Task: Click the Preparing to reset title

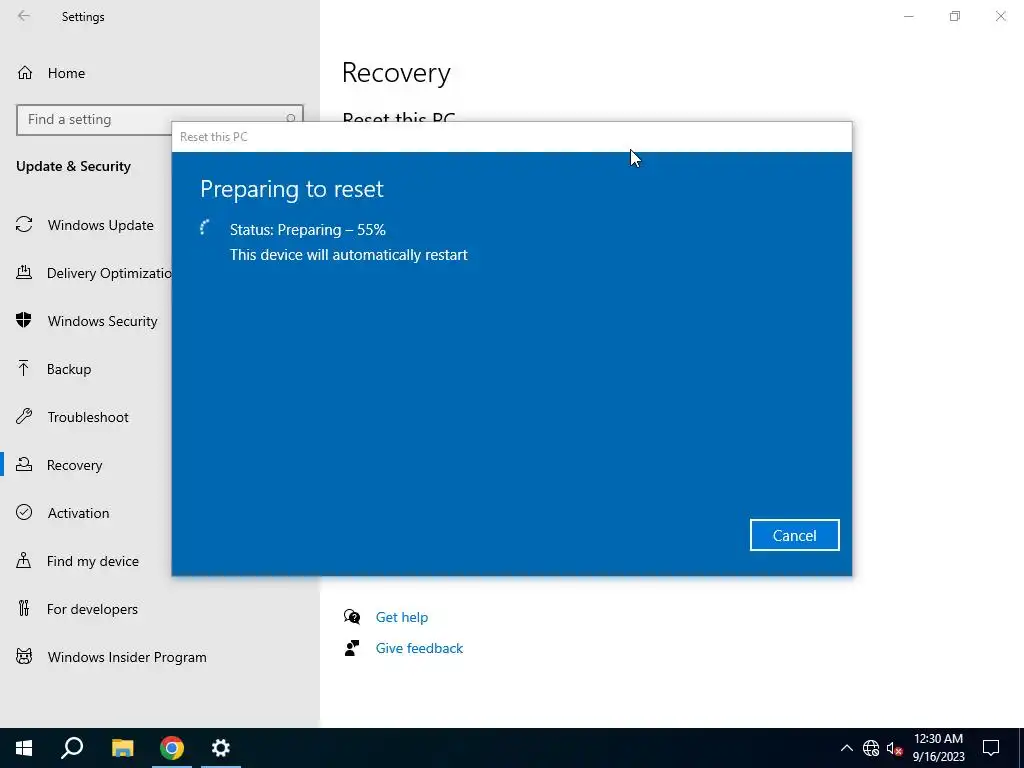Action: tap(292, 189)
